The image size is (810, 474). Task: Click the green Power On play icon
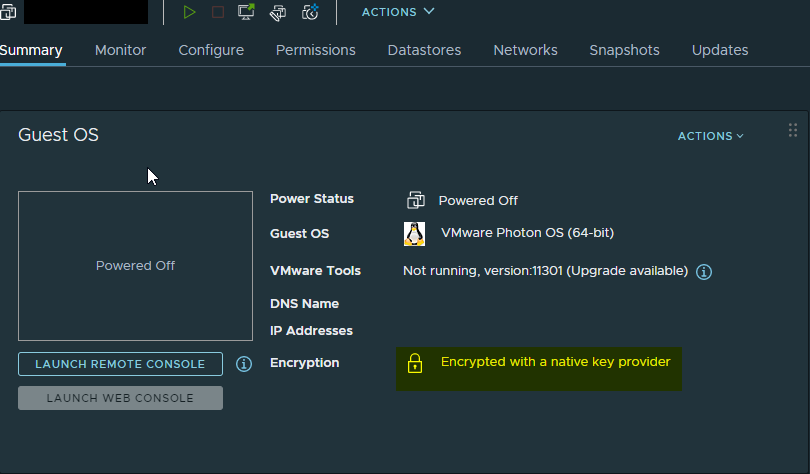click(189, 12)
